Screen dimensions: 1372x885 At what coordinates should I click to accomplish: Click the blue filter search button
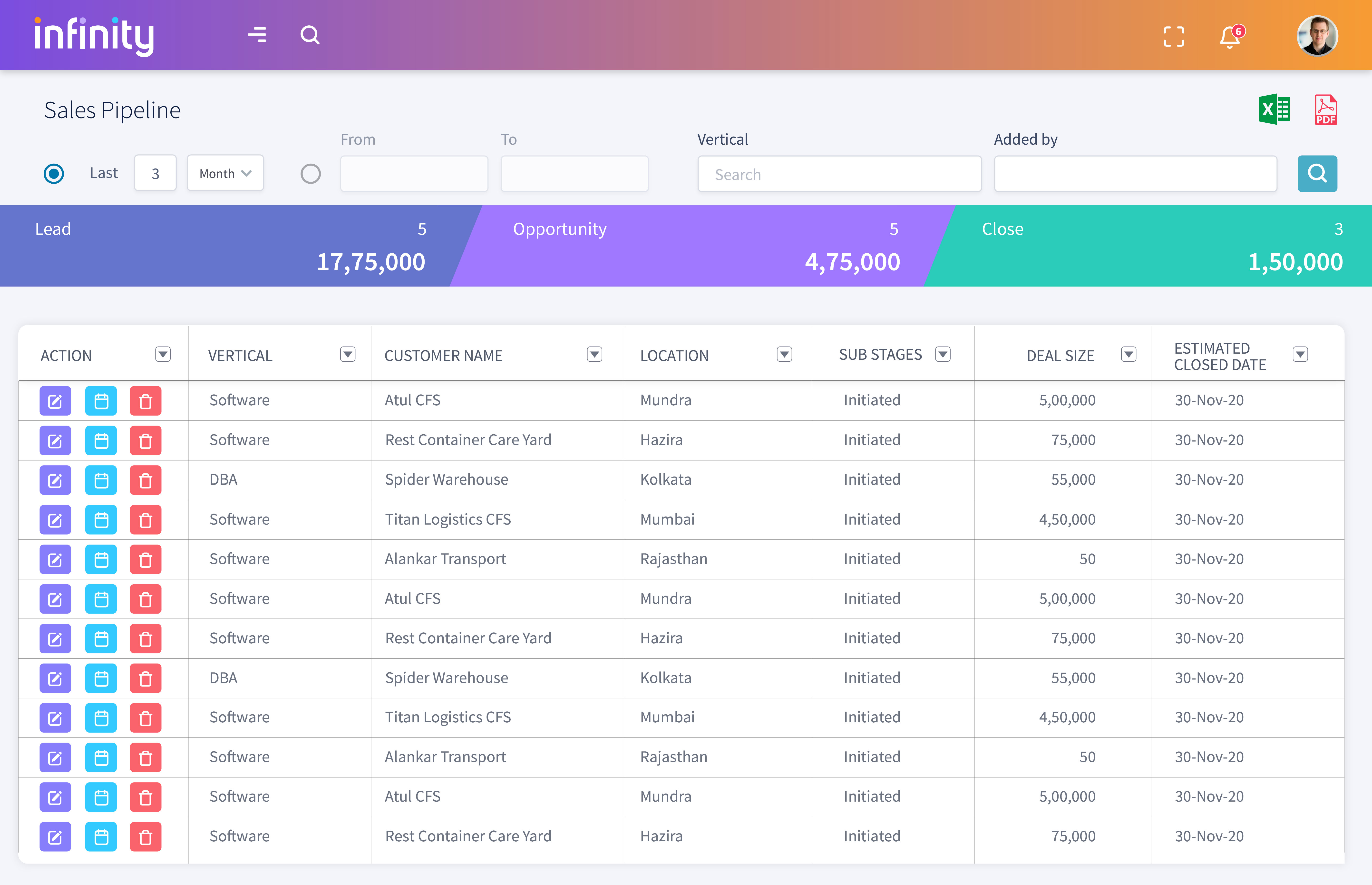coord(1317,174)
